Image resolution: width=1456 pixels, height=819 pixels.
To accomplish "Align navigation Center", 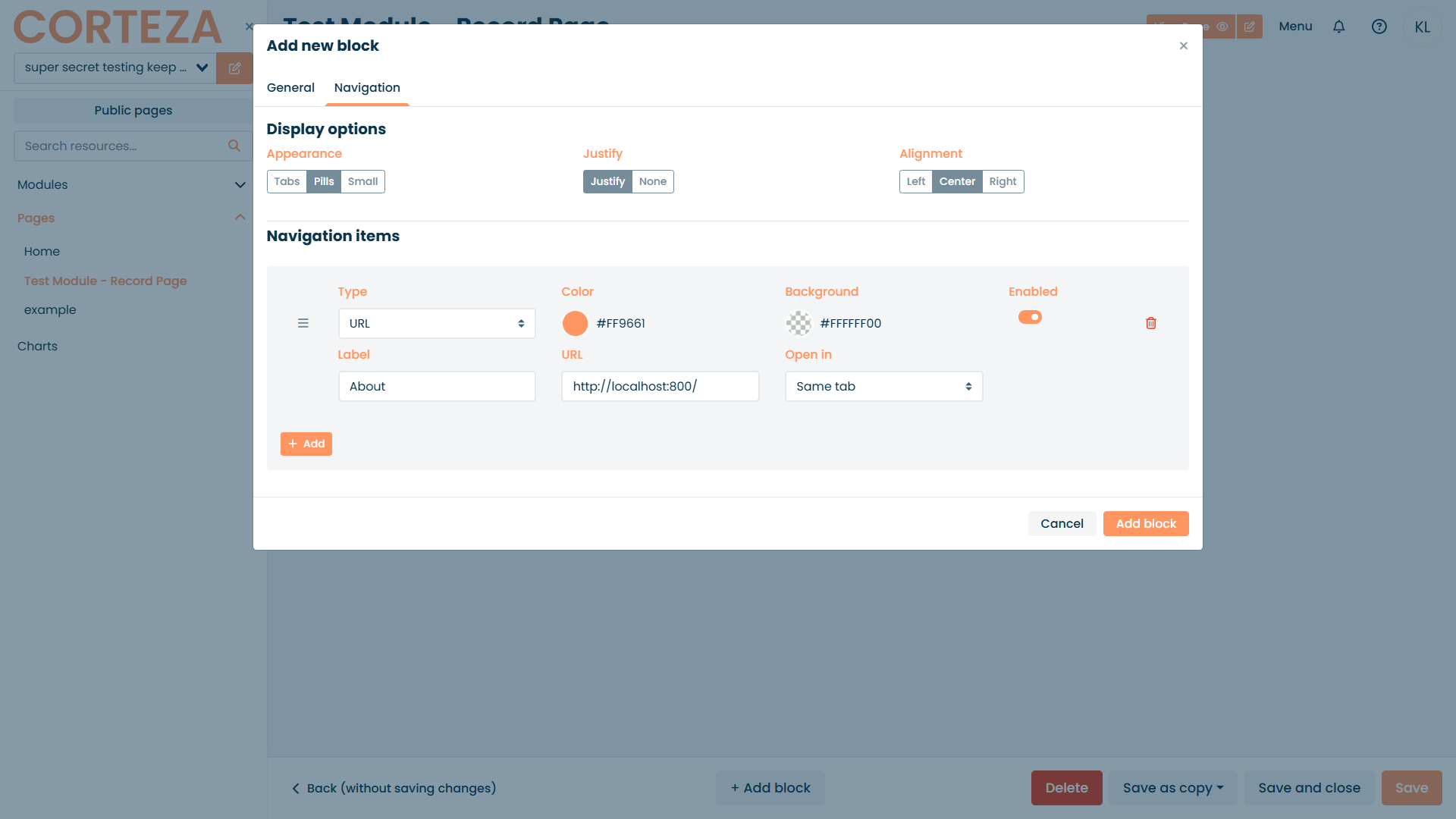I will pyautogui.click(x=957, y=181).
